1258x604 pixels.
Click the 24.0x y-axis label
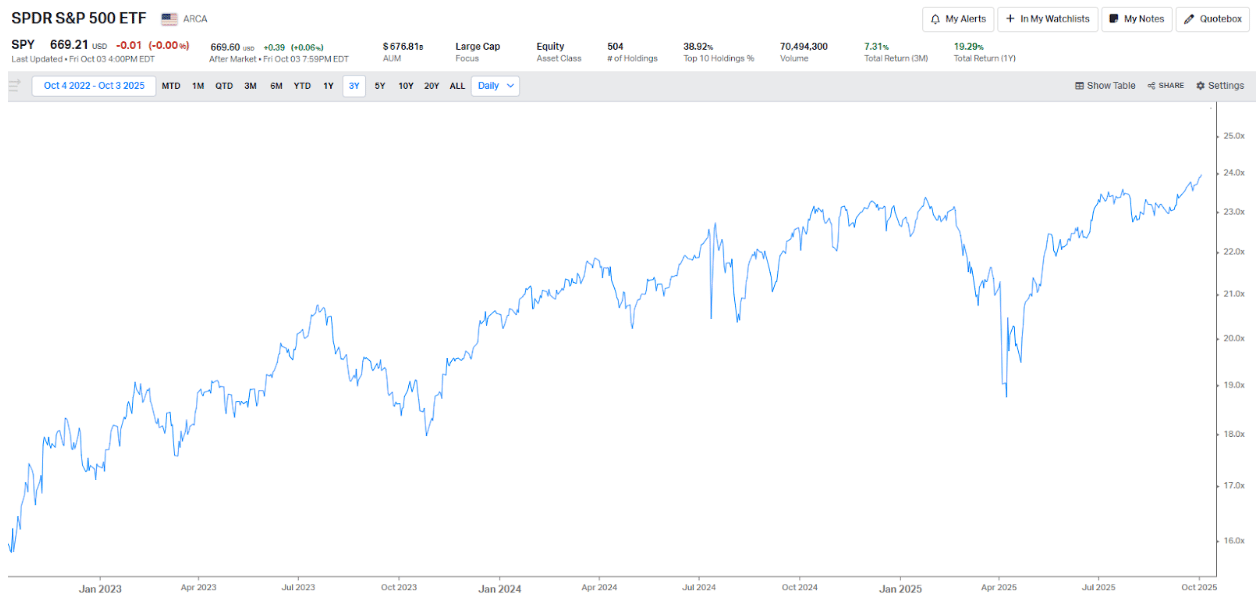(x=1234, y=173)
